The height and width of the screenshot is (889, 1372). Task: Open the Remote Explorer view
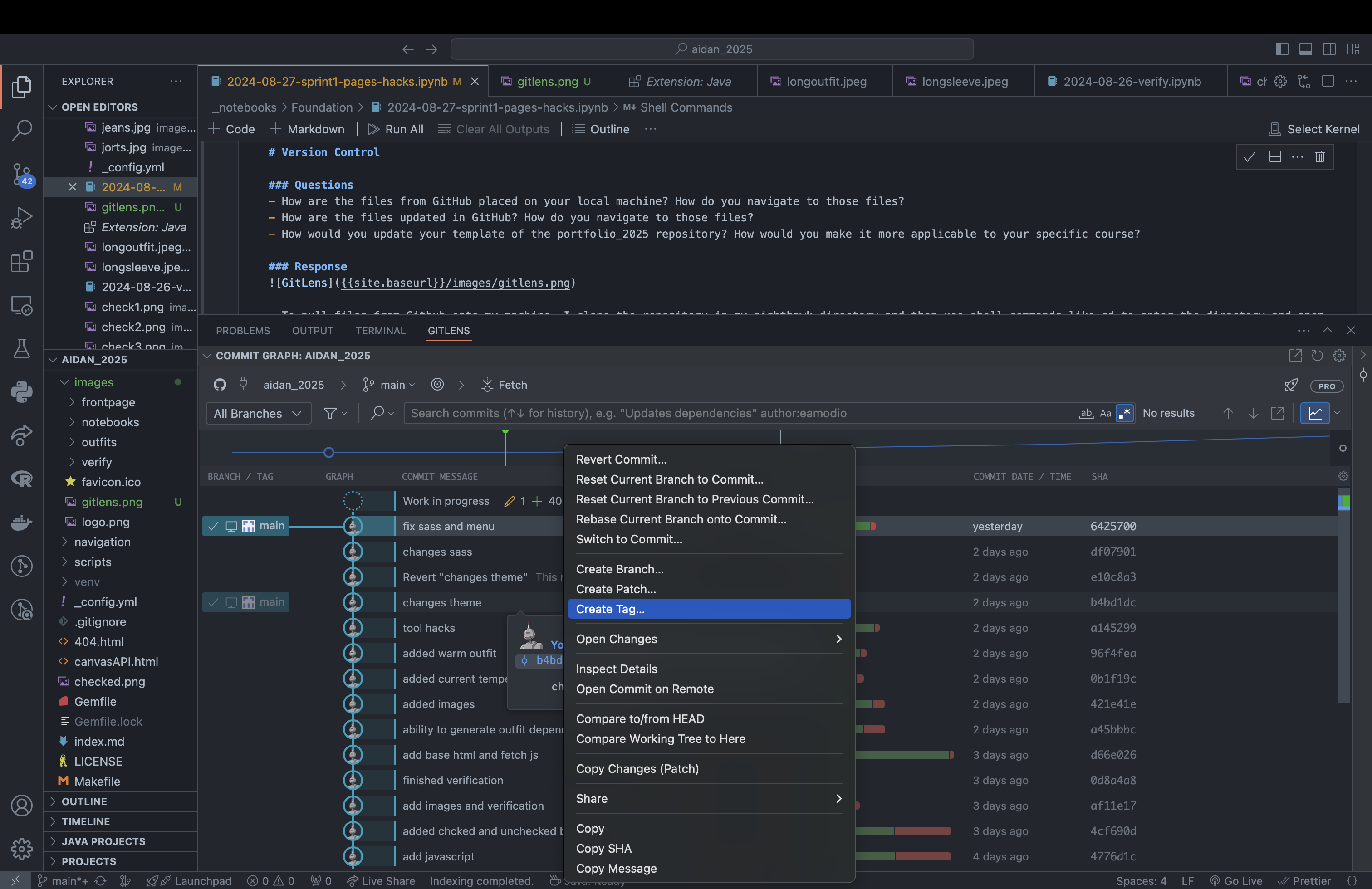click(21, 305)
